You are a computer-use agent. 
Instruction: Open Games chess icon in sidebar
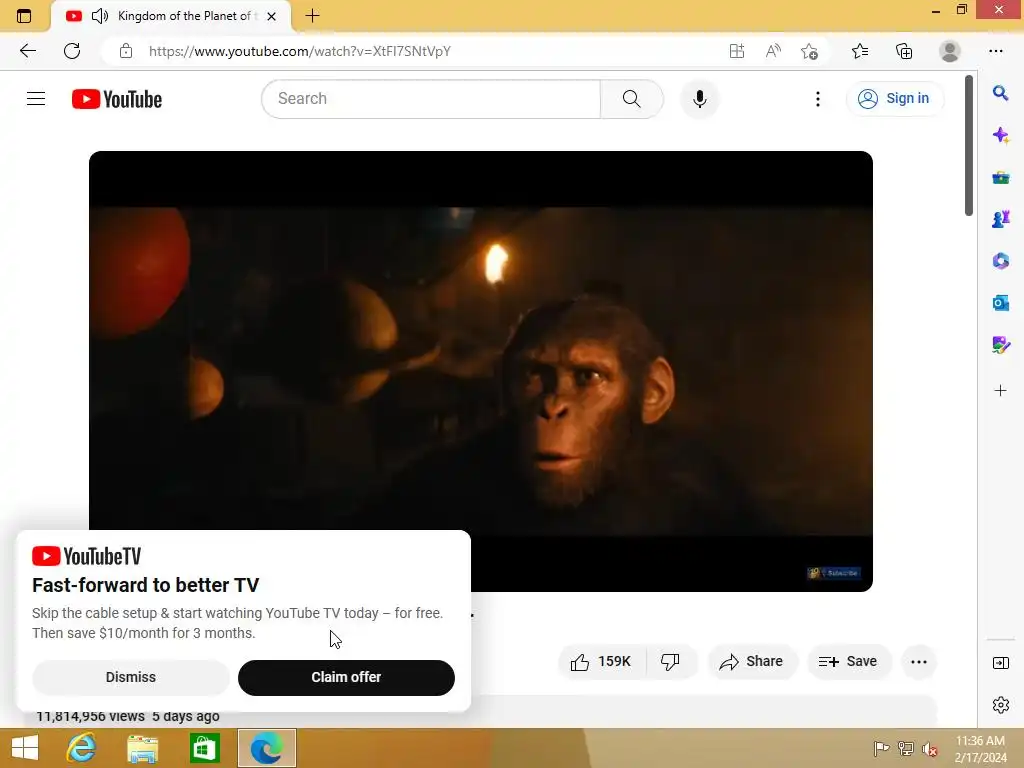coord(1000,219)
